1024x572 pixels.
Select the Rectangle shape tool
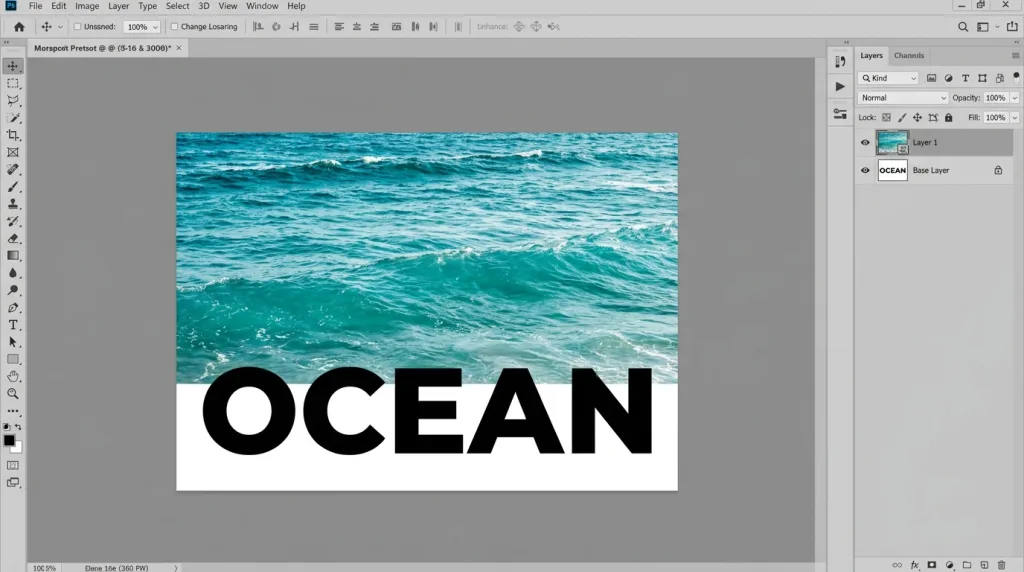[13, 359]
